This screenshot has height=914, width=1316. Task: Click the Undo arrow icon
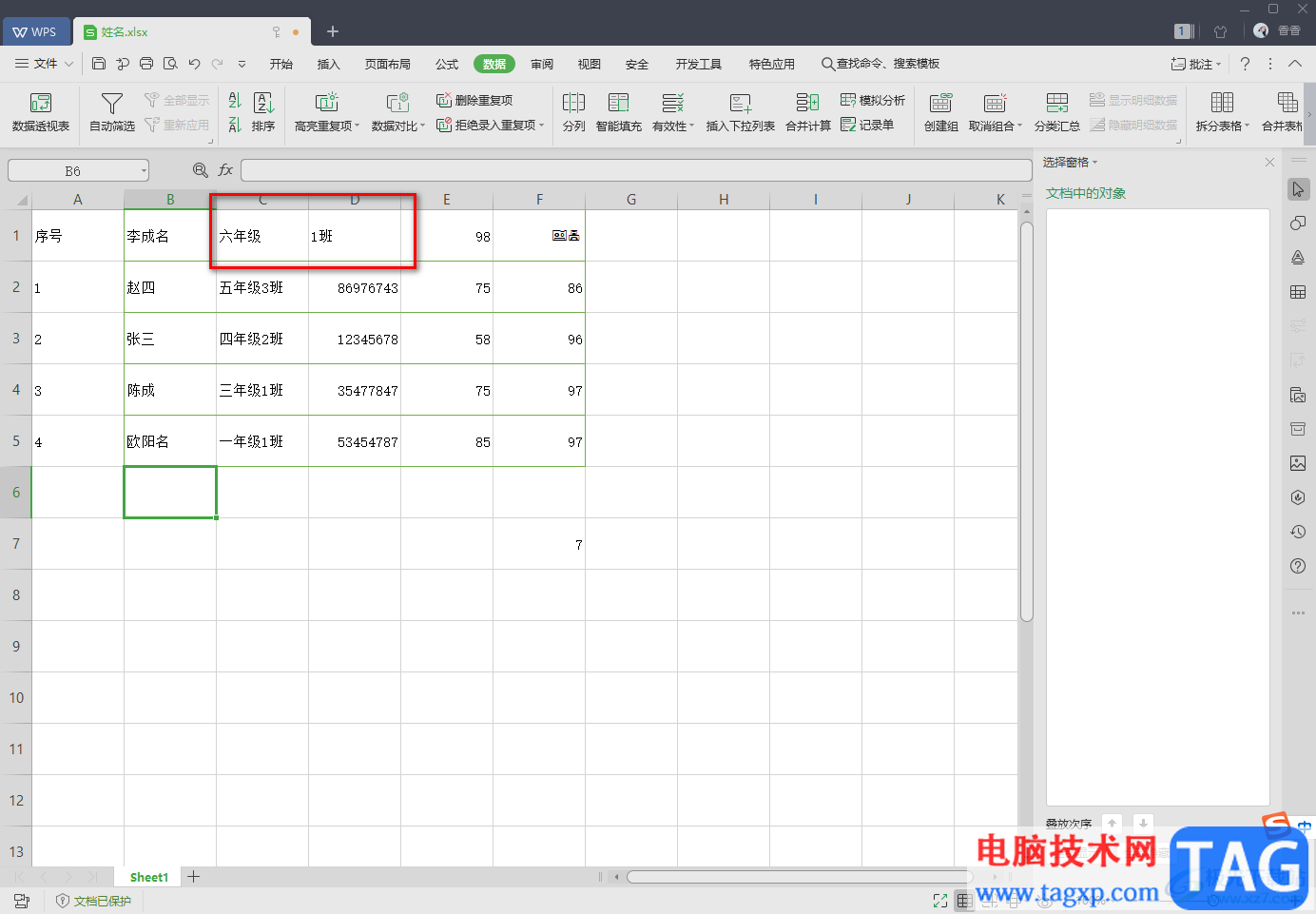point(194,64)
